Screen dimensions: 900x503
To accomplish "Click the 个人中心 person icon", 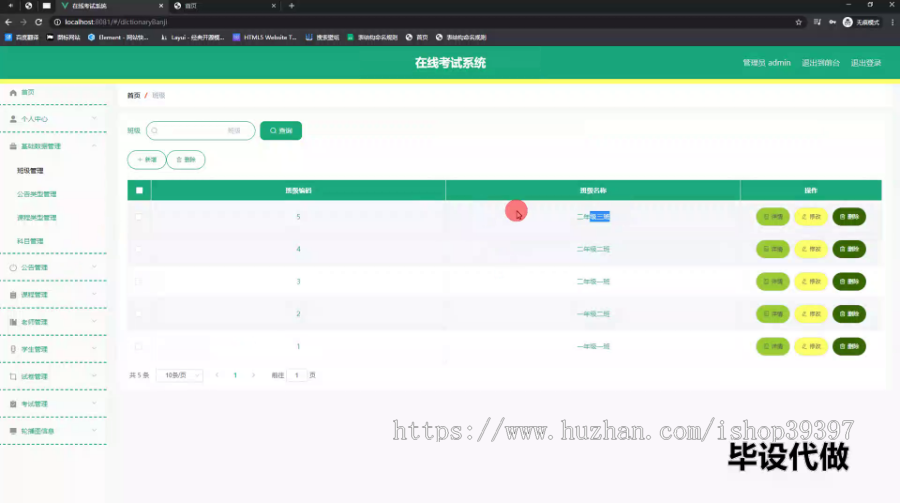I will [x=13, y=119].
